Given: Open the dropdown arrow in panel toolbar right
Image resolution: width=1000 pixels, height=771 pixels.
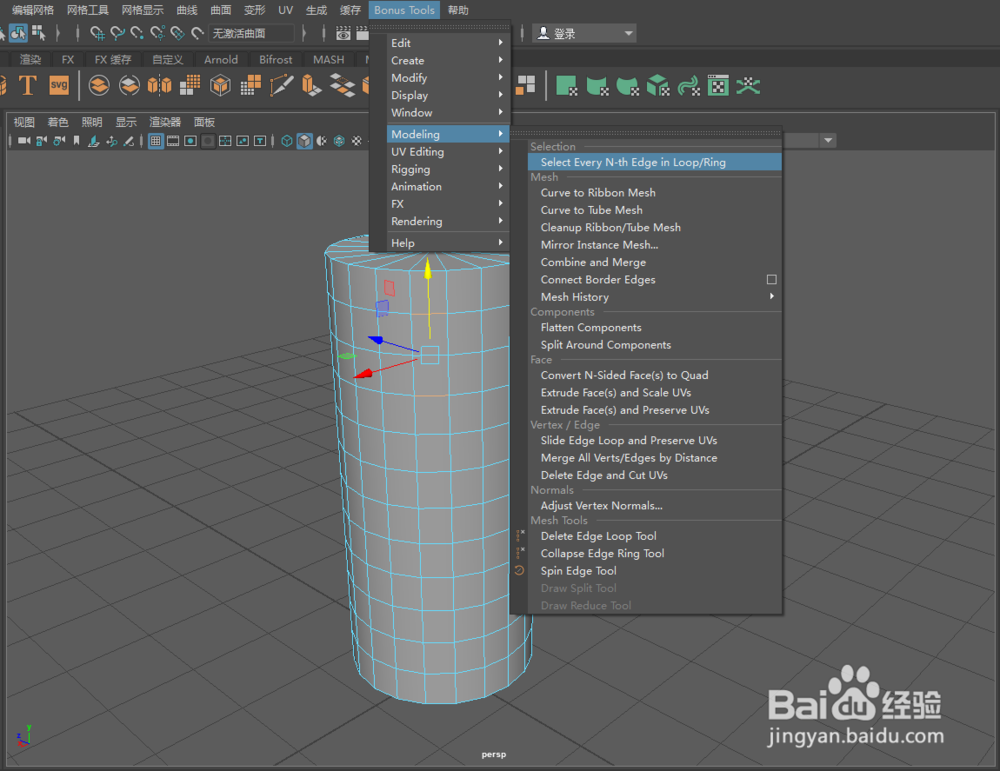Looking at the screenshot, I should (x=828, y=140).
